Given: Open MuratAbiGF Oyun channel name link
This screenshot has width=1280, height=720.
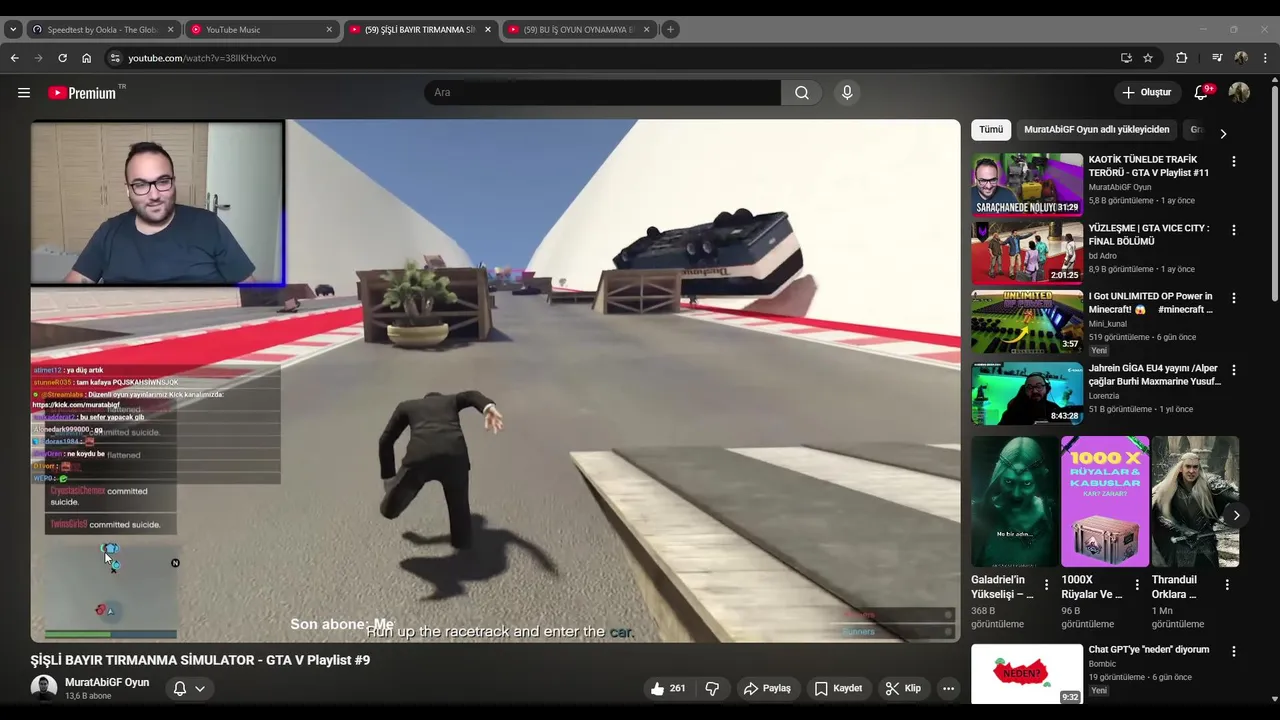Looking at the screenshot, I should (107, 682).
